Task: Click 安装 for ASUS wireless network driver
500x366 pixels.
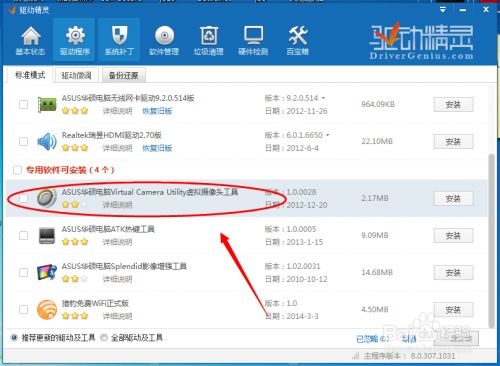Action: tap(453, 105)
